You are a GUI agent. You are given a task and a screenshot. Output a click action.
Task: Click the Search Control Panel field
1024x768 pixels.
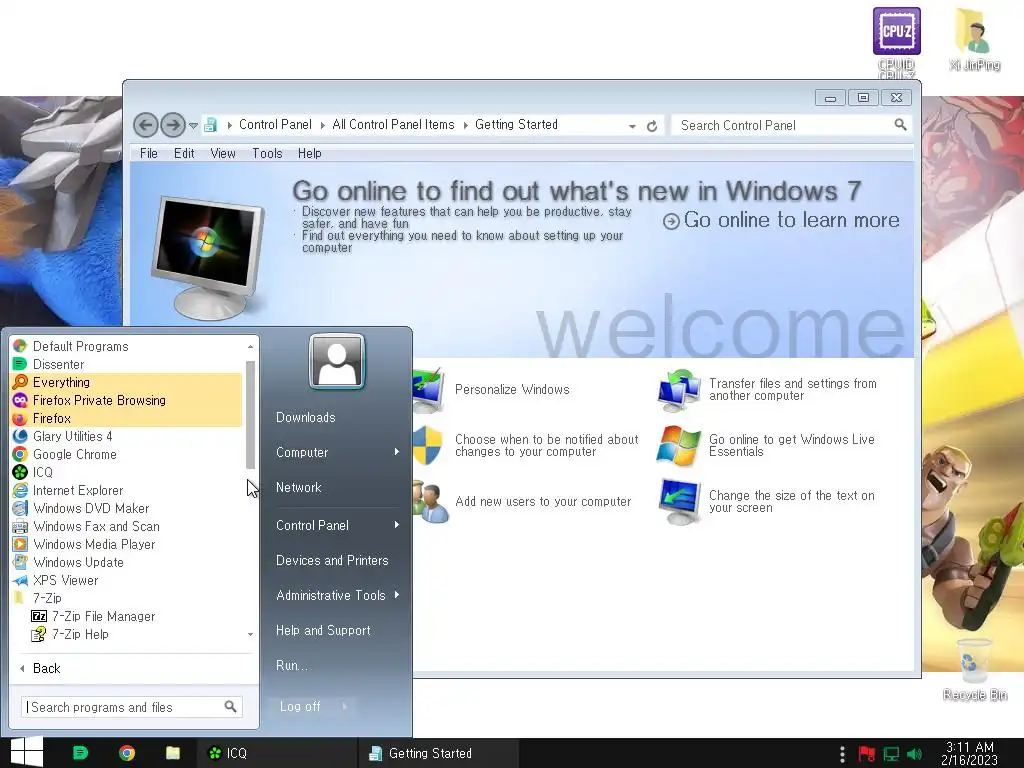(784, 125)
